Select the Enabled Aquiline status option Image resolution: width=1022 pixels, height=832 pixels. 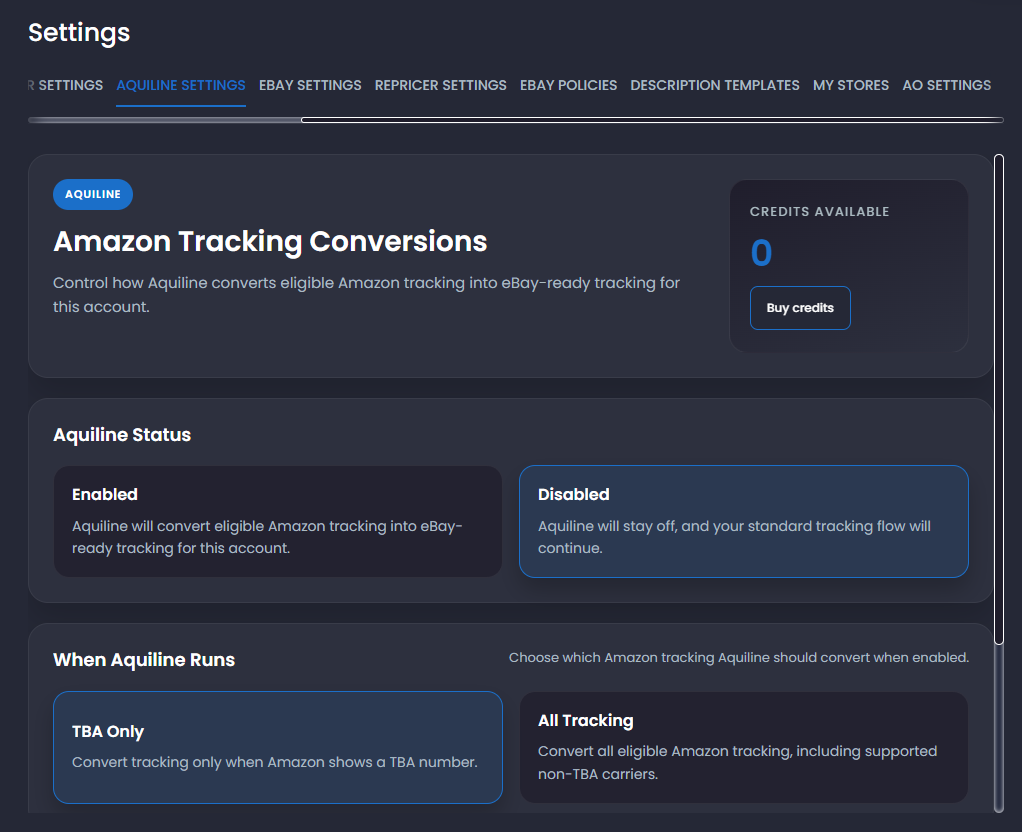278,521
